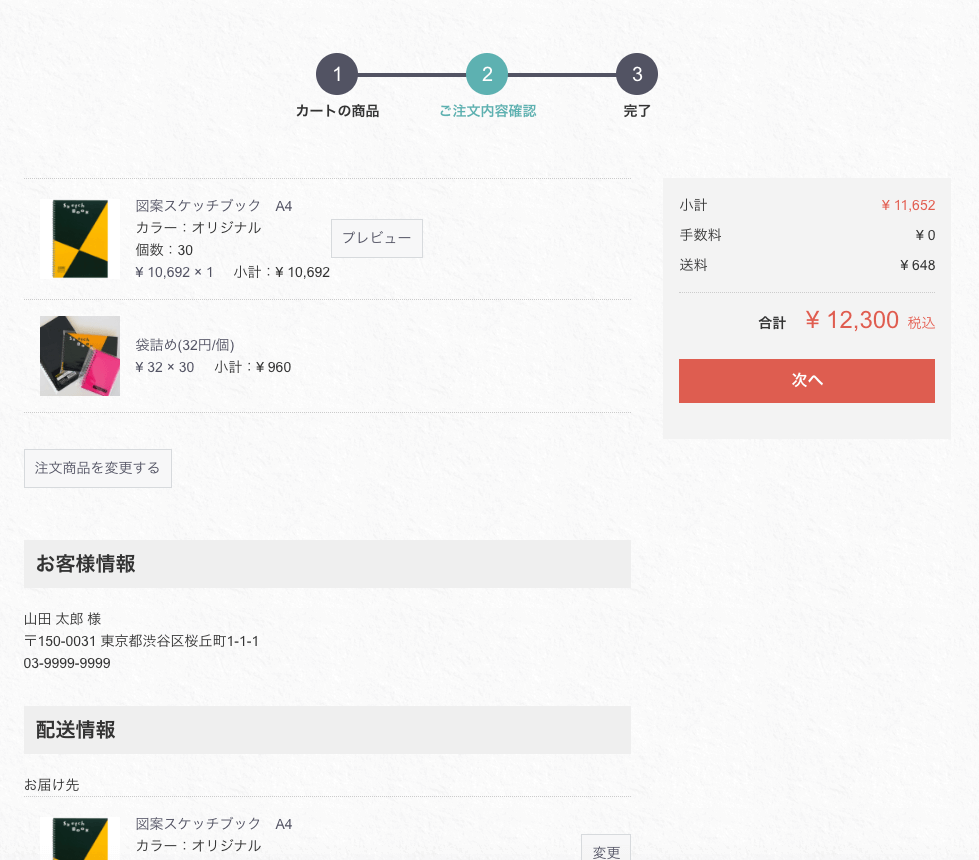The height and width of the screenshot is (860, 979).
Task: Click the お客様情報 section heading
Action: point(86,564)
